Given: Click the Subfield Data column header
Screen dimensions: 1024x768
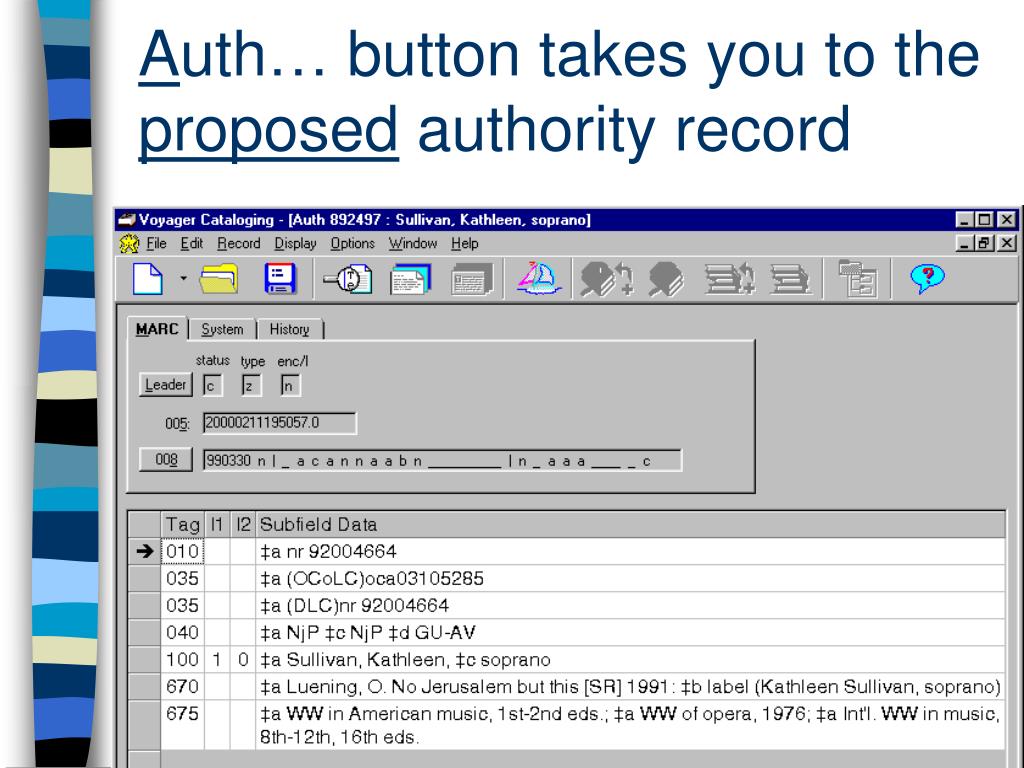Looking at the screenshot, I should pyautogui.click(x=630, y=524).
